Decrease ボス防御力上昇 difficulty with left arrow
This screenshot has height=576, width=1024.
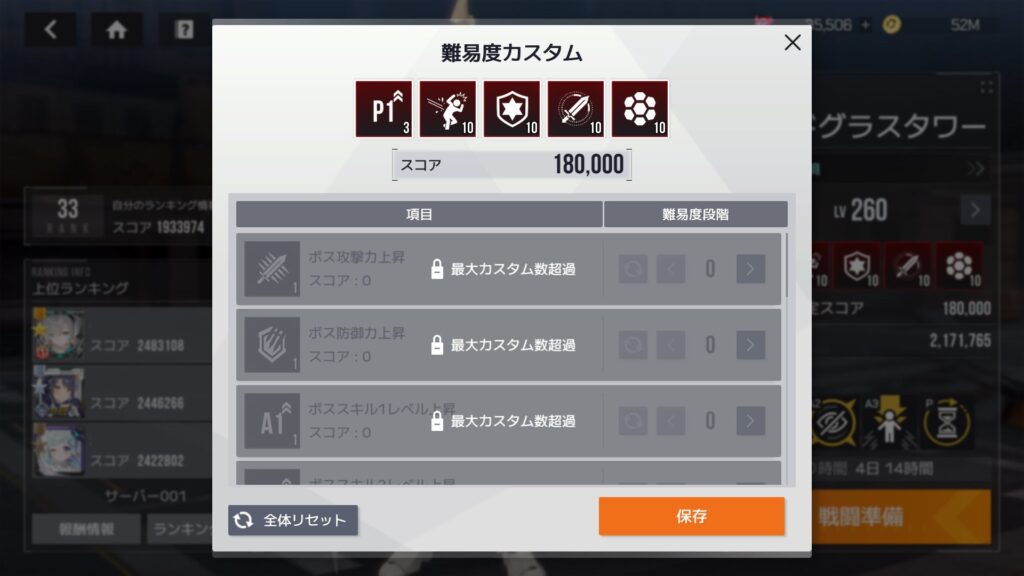pyautogui.click(x=671, y=345)
